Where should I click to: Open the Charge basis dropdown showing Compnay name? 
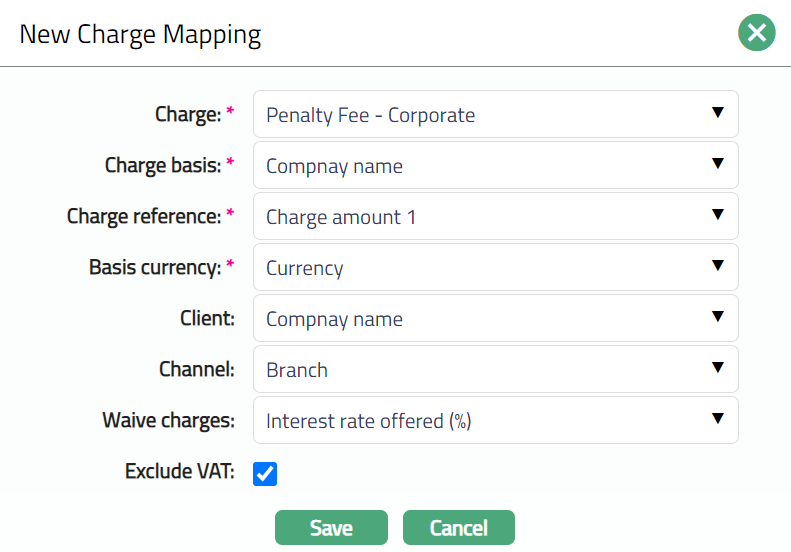click(480, 166)
